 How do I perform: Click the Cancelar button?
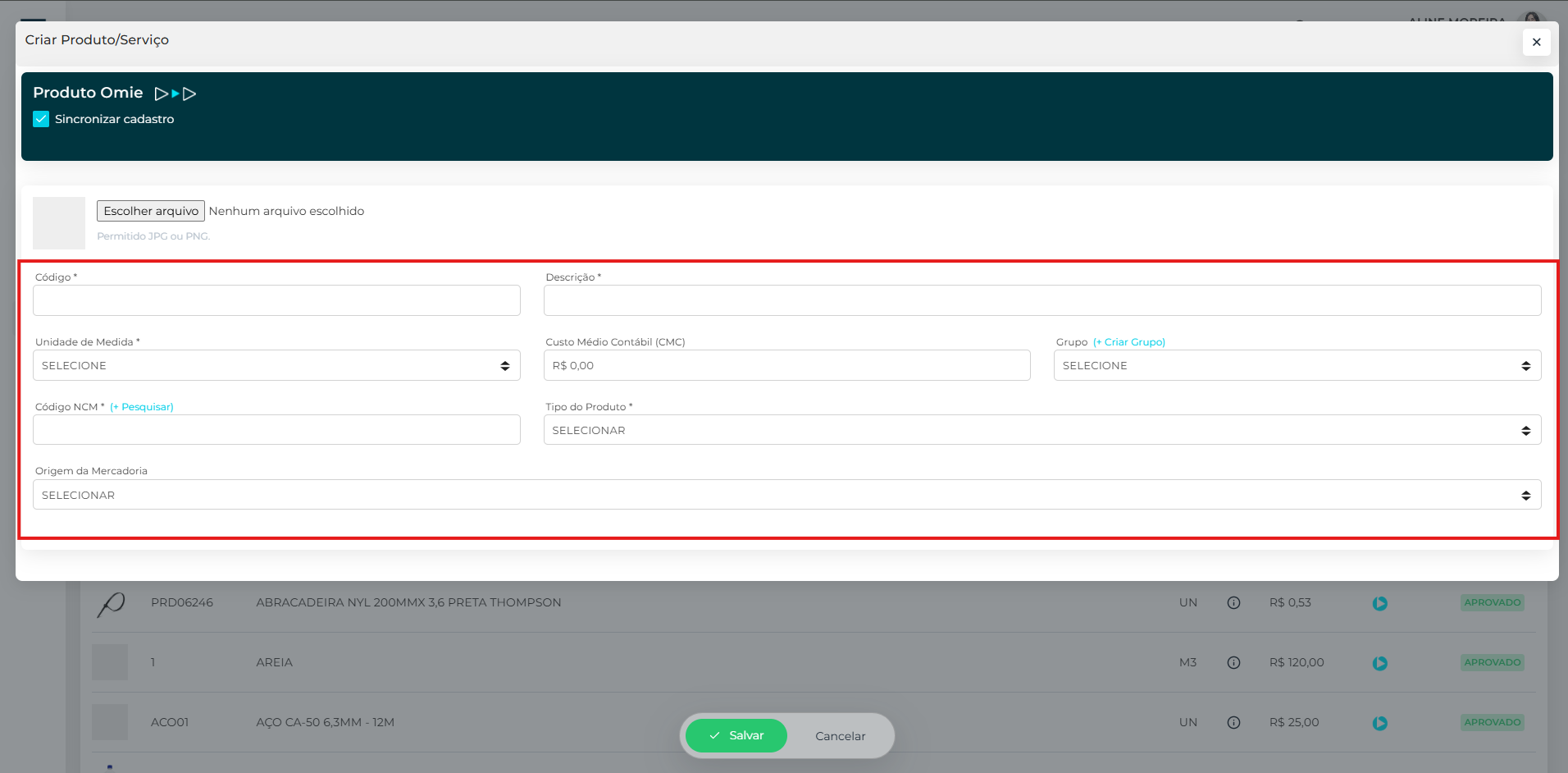840,736
